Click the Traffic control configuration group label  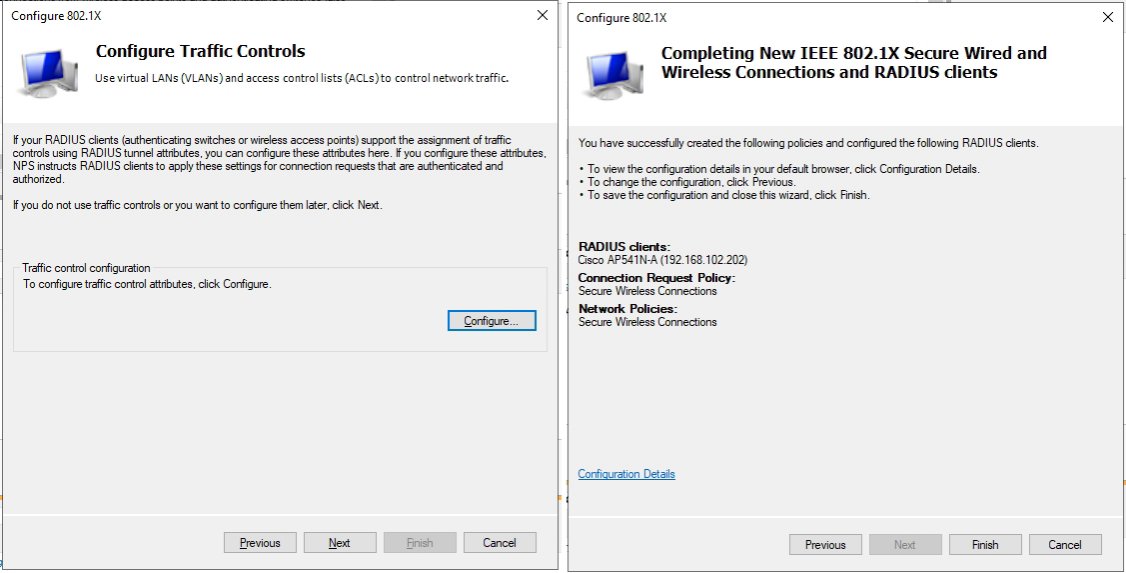[x=86, y=268]
